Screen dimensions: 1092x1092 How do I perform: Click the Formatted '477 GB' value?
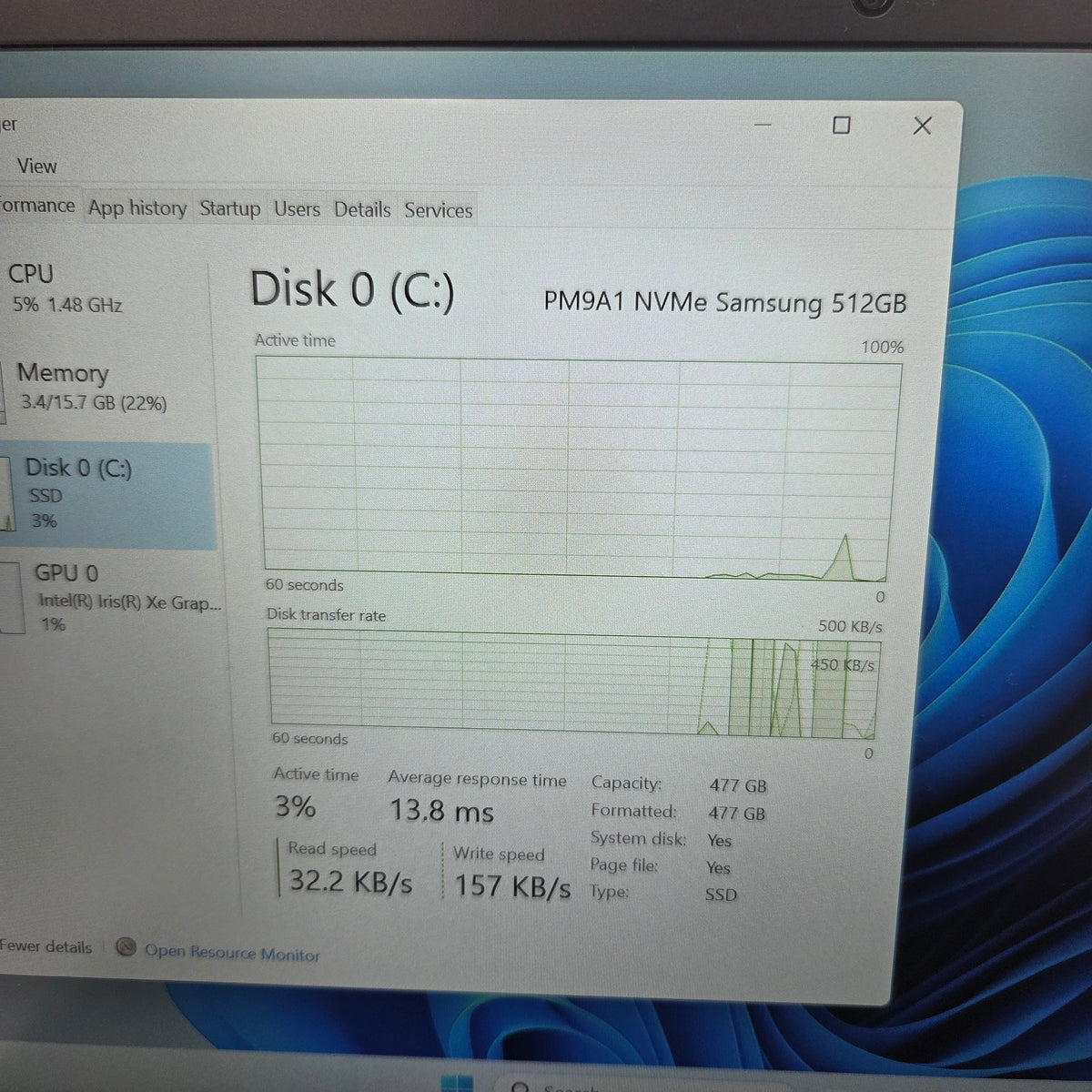(737, 813)
